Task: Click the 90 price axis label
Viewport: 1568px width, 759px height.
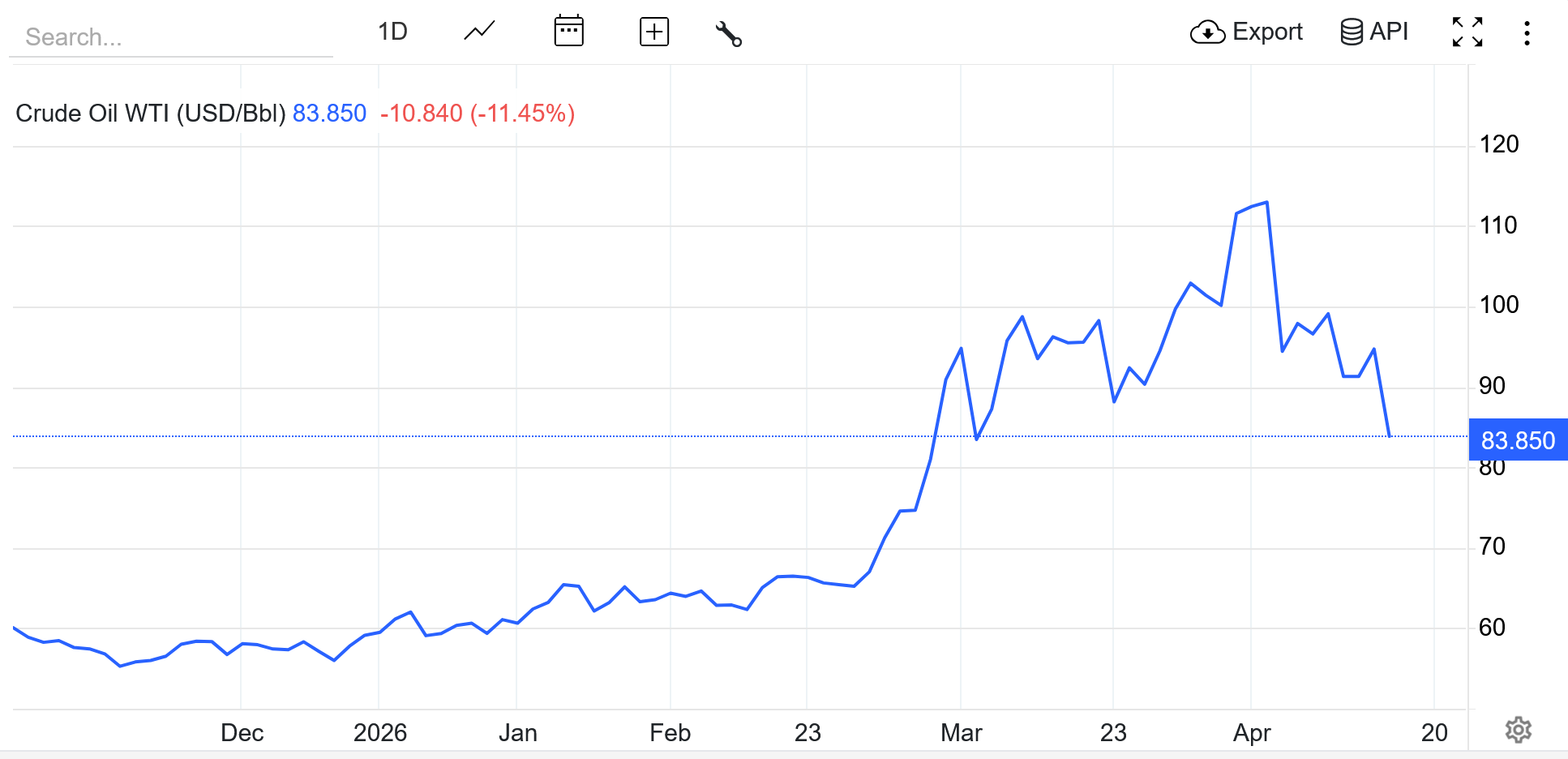Action: coord(1493,386)
